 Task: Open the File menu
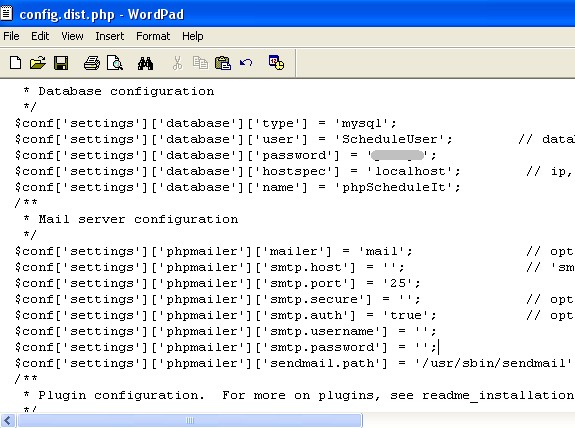[x=11, y=36]
